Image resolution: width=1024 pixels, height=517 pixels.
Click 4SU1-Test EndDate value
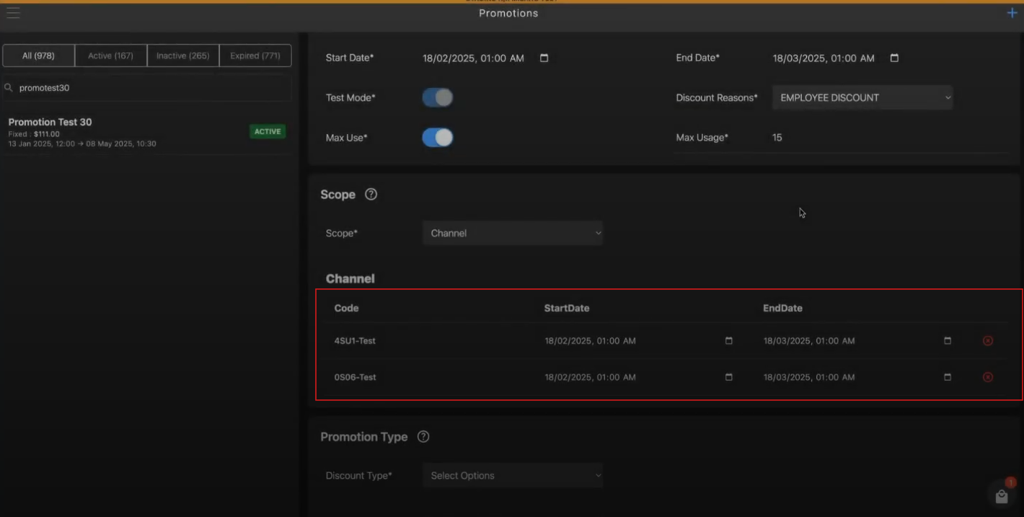point(809,341)
